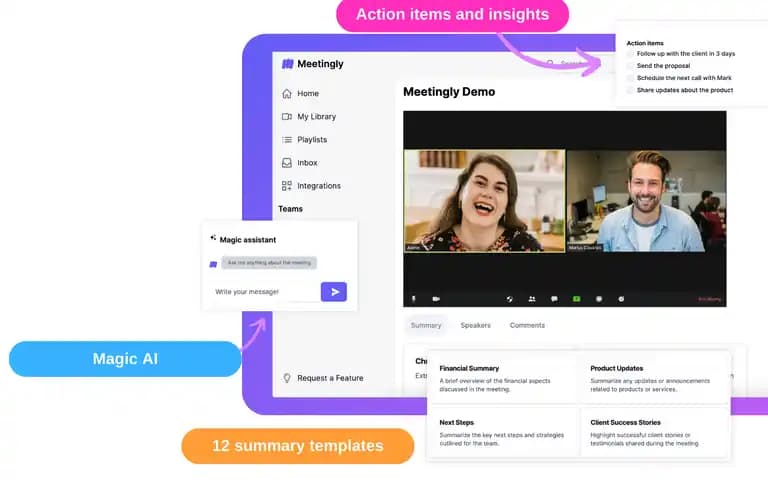The height and width of the screenshot is (480, 768).
Task: Click the reactions icon in the video toolbar
Action: [621, 299]
